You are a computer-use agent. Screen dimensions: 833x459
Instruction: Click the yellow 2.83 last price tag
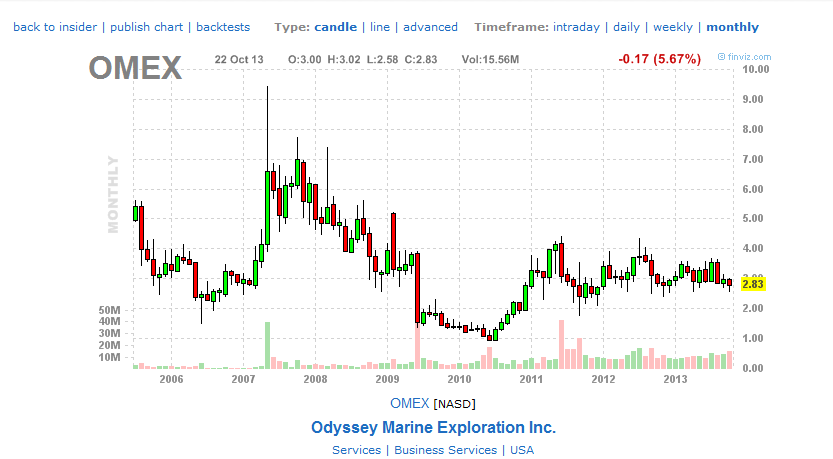click(x=753, y=284)
